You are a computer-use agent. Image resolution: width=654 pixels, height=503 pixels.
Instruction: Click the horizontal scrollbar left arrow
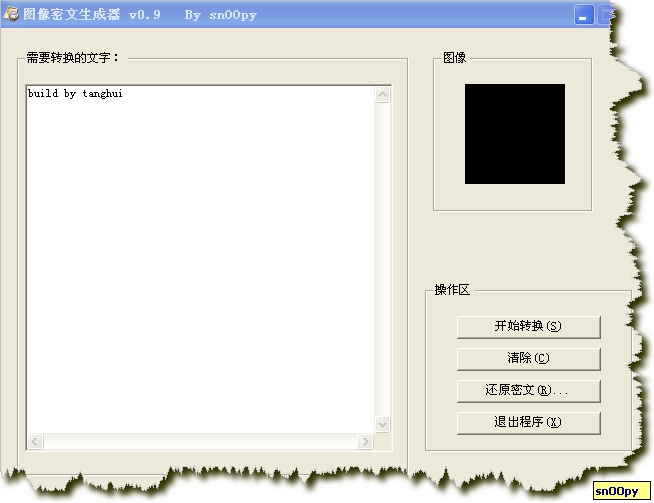(35, 441)
